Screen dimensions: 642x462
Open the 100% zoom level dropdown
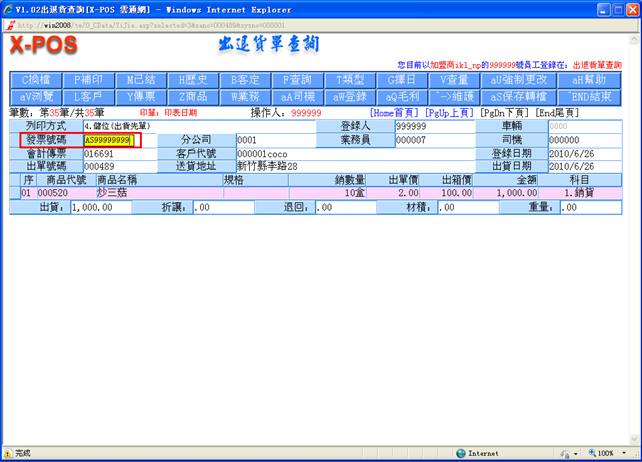(610, 453)
